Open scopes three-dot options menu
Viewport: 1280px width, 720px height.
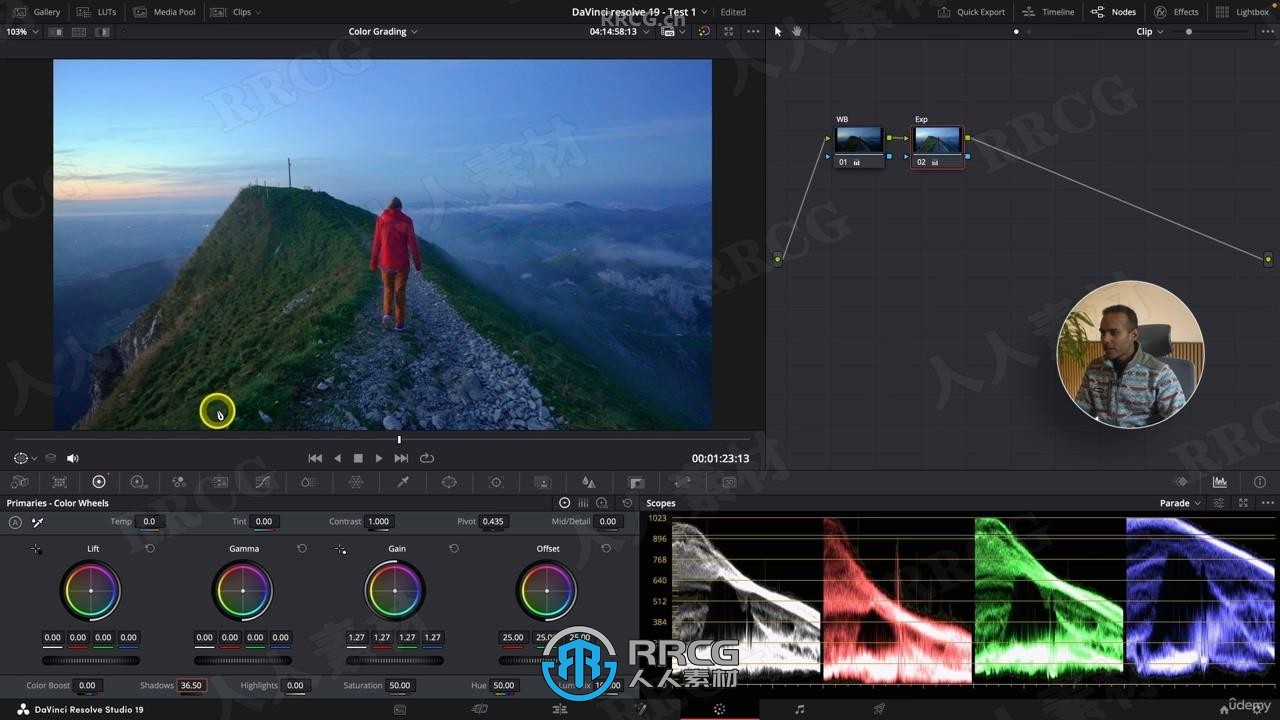(x=1267, y=503)
